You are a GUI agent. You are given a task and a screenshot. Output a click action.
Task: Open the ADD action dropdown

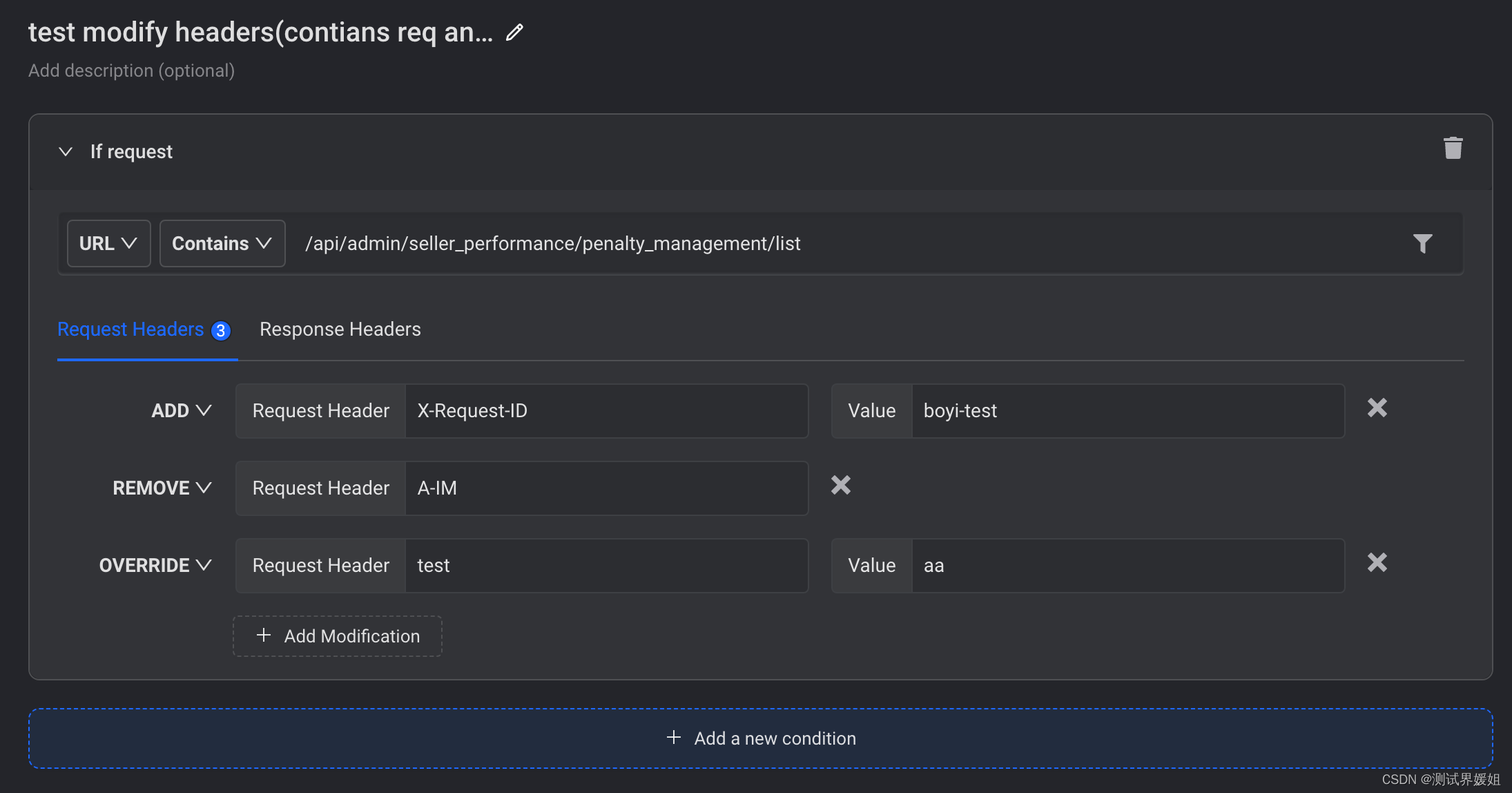pyautogui.click(x=181, y=410)
